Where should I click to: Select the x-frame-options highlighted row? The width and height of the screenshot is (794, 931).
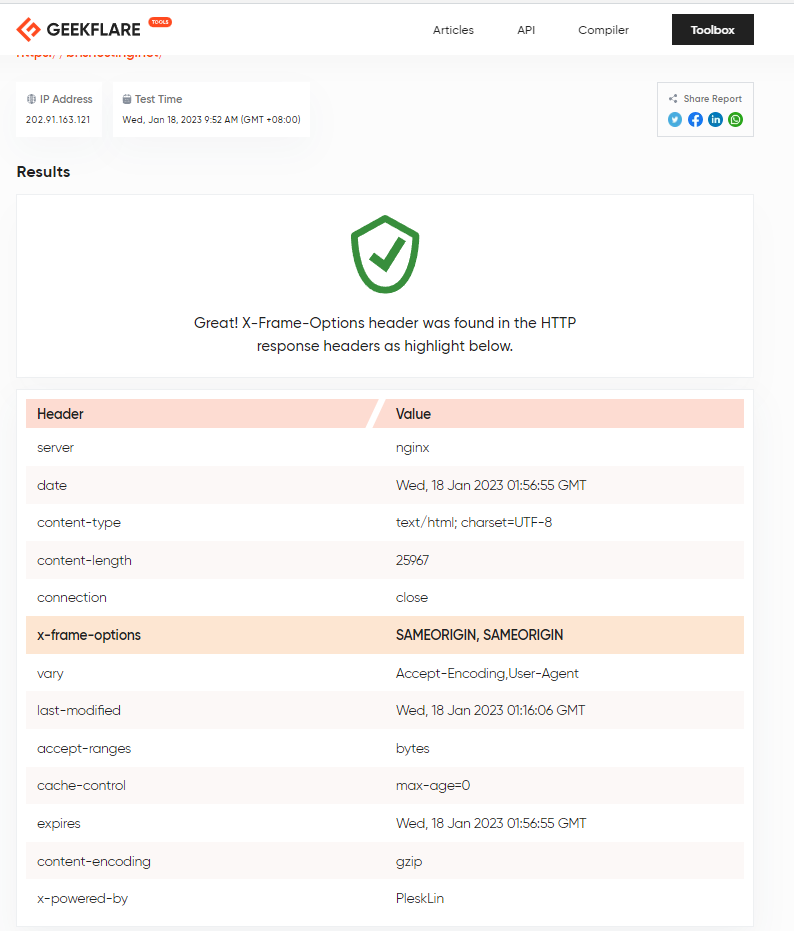coord(385,635)
